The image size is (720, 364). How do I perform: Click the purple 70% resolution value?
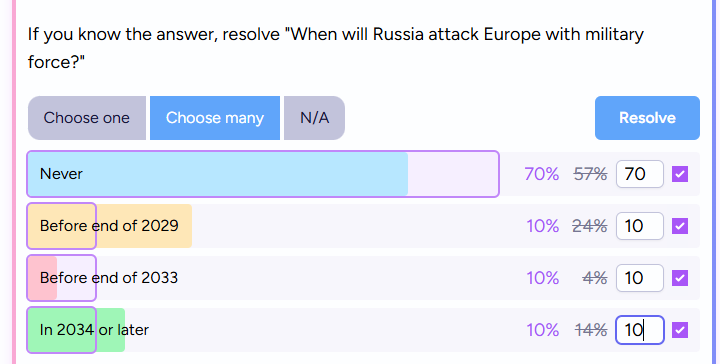pyautogui.click(x=542, y=174)
